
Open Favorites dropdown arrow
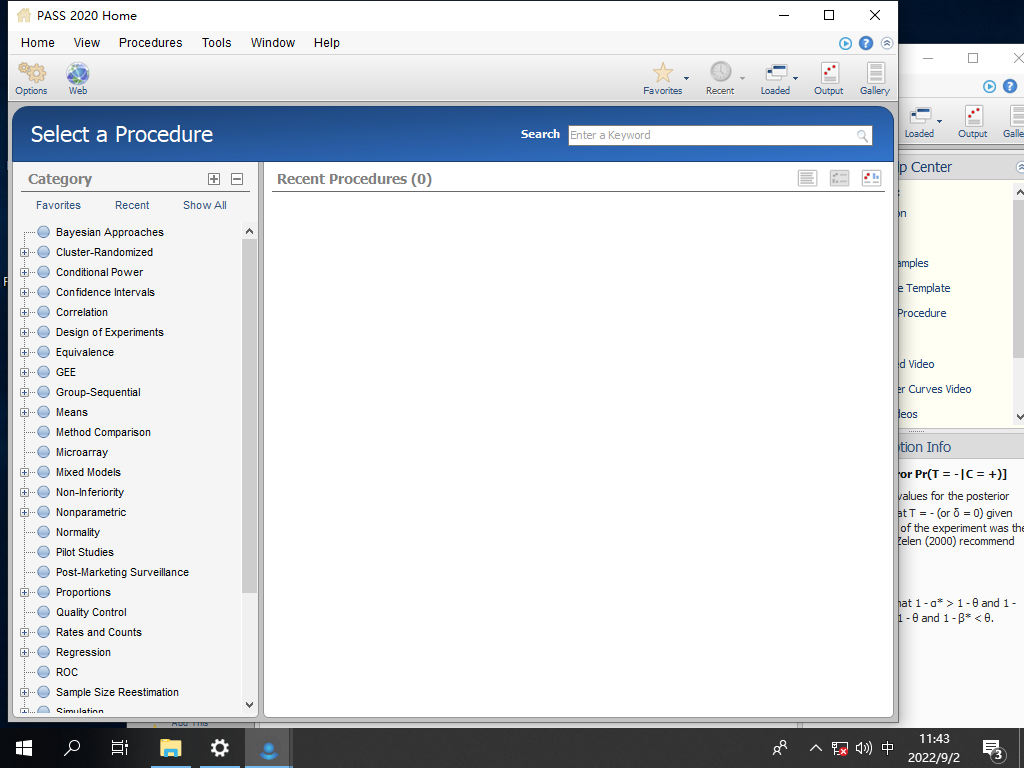pyautogui.click(x=686, y=78)
